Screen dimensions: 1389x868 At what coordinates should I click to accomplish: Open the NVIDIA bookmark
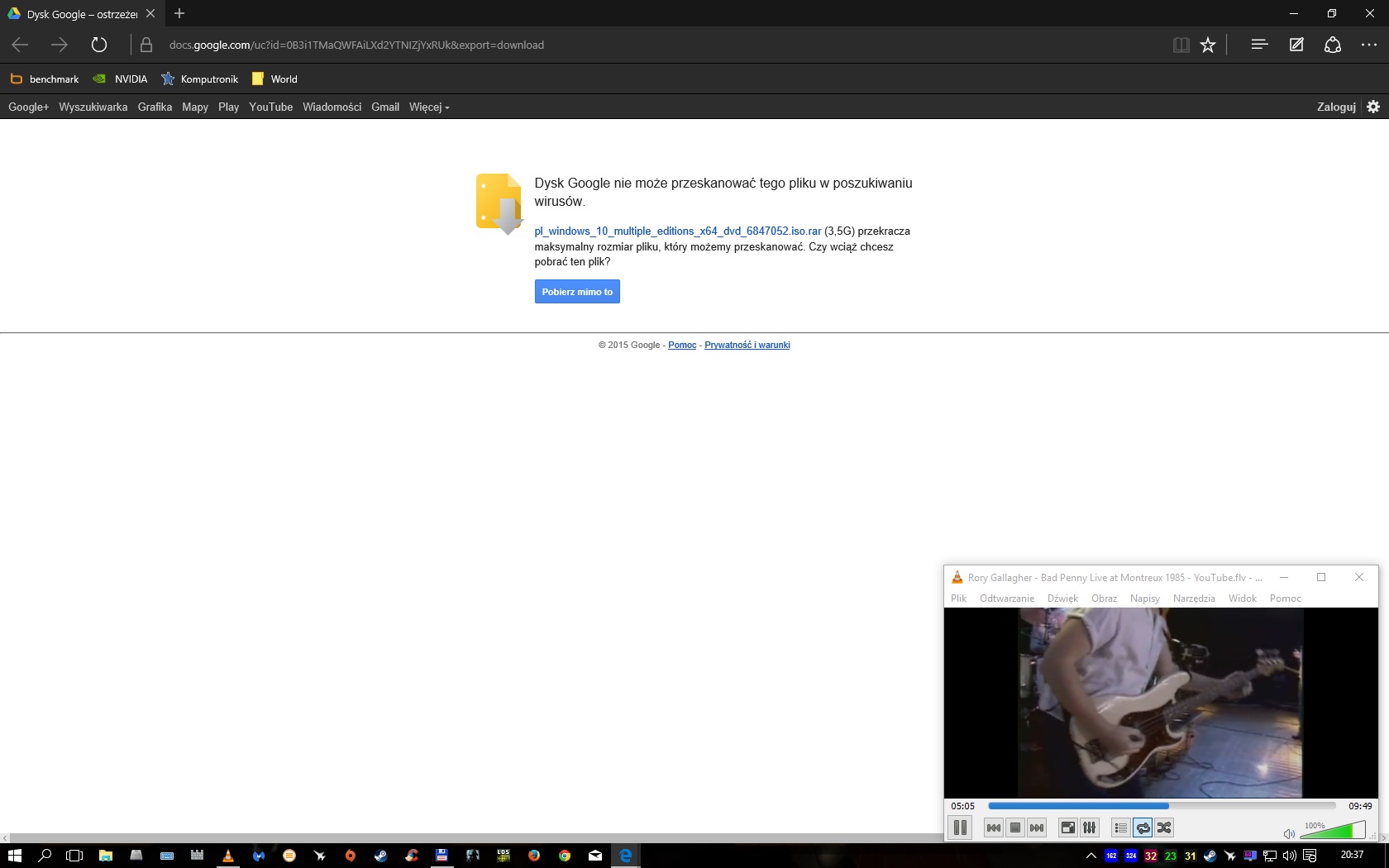(x=121, y=79)
